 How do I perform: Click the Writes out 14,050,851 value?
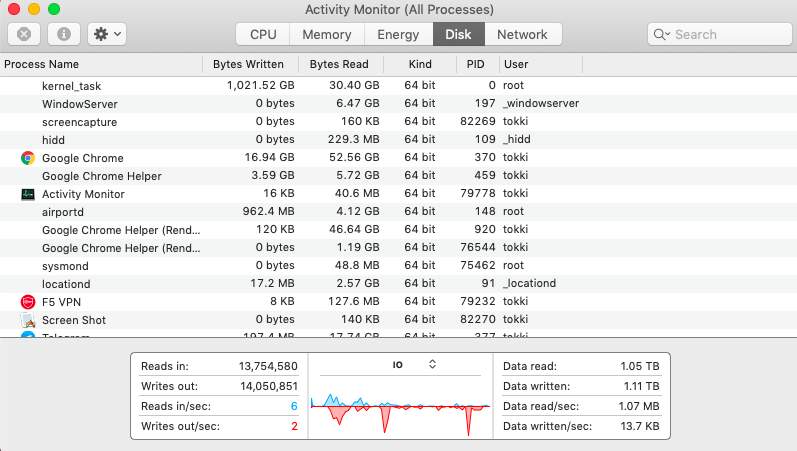(x=269, y=386)
